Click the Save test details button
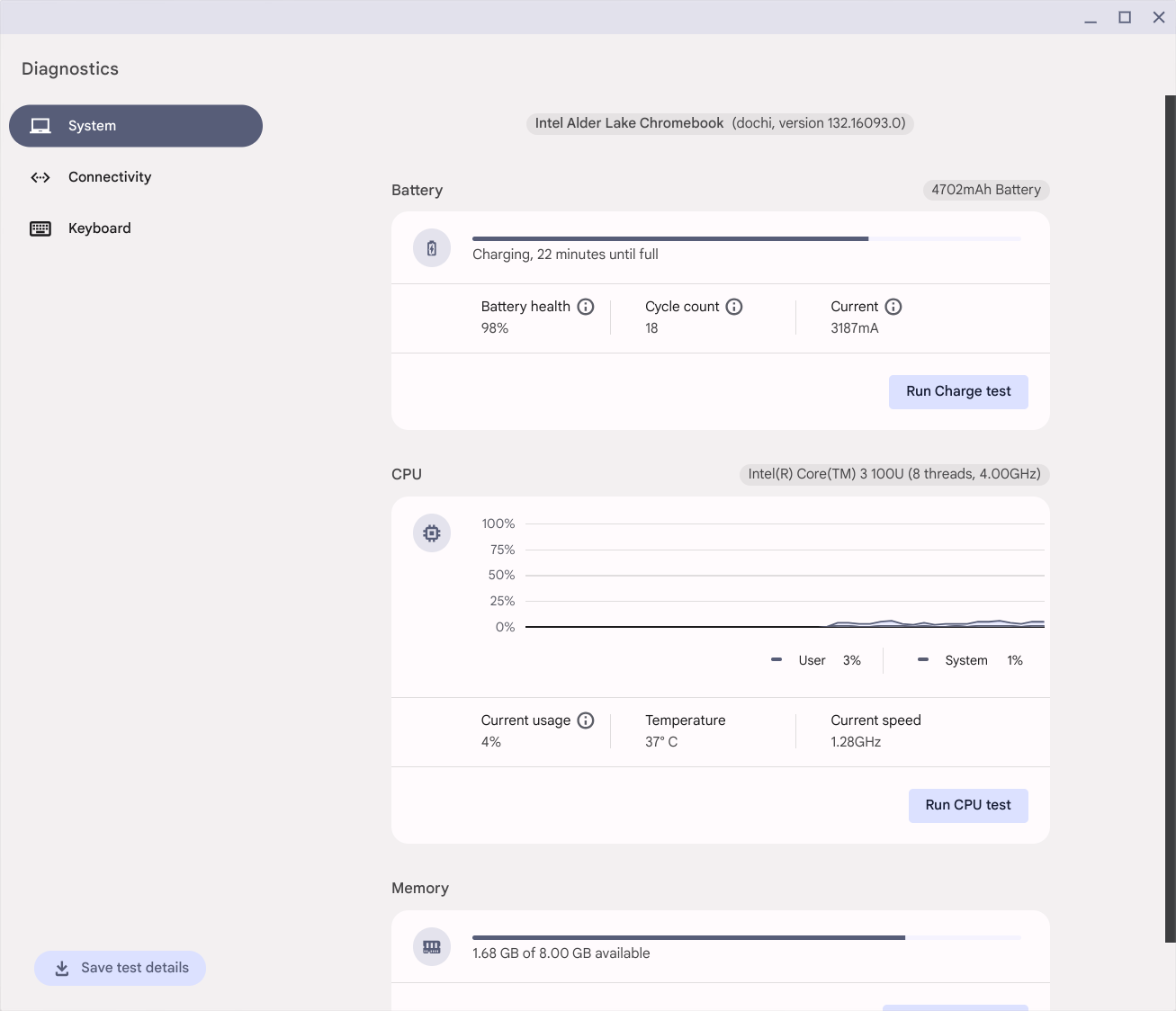Viewport: 1176px width, 1011px height. [x=121, y=969]
